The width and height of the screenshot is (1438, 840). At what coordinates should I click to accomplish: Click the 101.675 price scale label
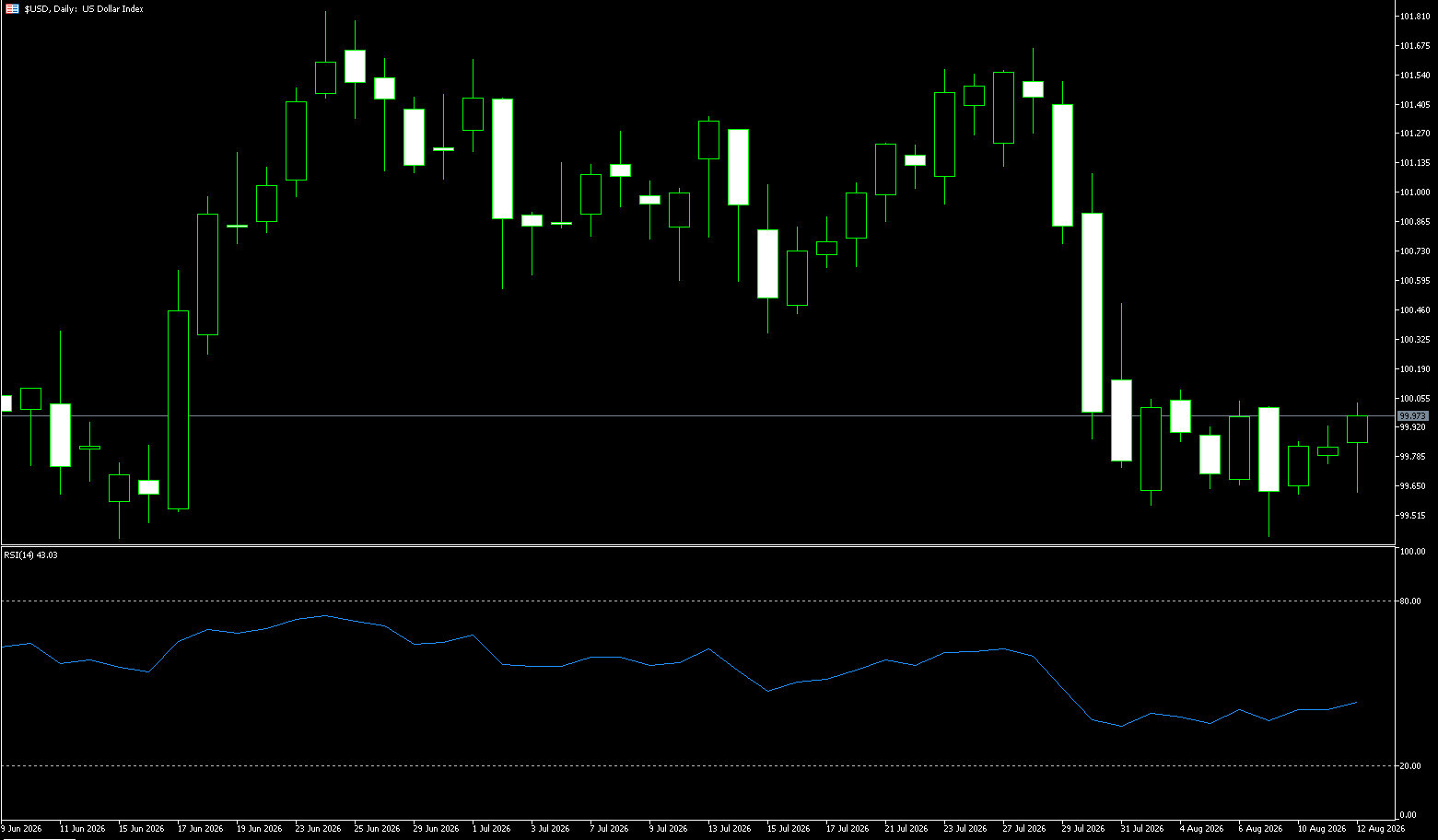click(x=1414, y=46)
